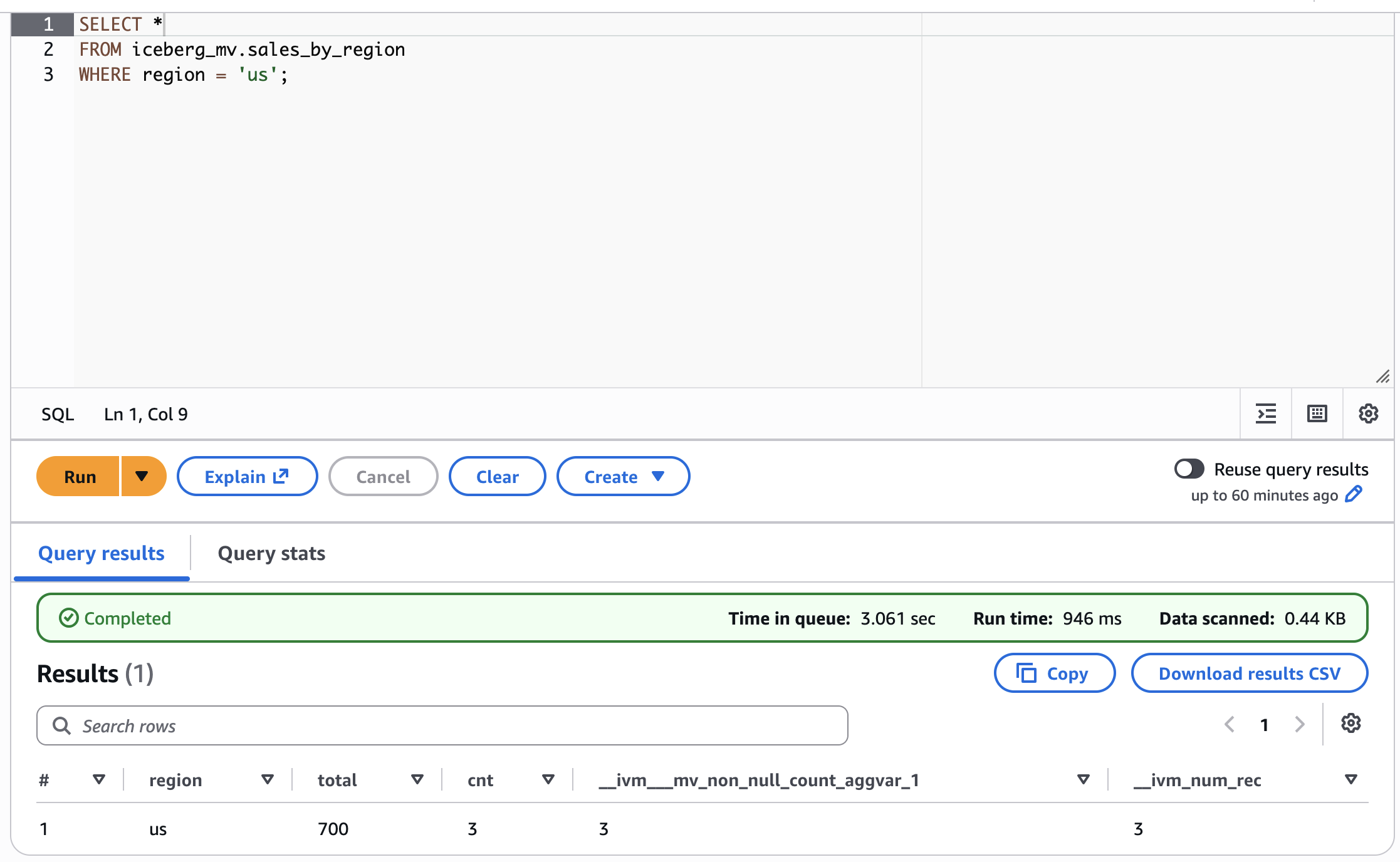Click the Data scanned 0.44 KB value
Image resolution: width=1400 pixels, height=862 pixels.
coord(1315,618)
